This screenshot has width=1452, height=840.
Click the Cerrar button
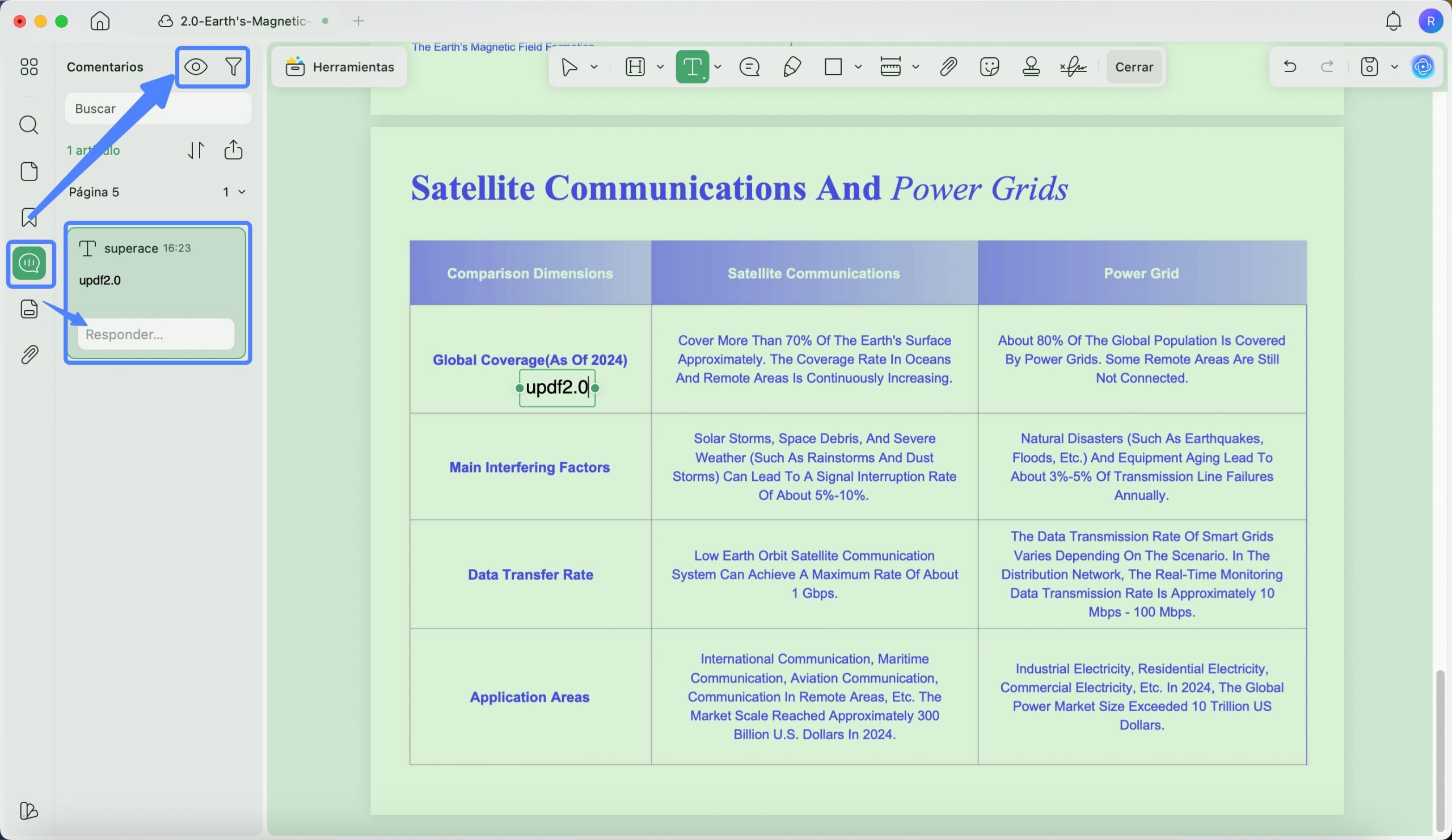click(x=1134, y=67)
